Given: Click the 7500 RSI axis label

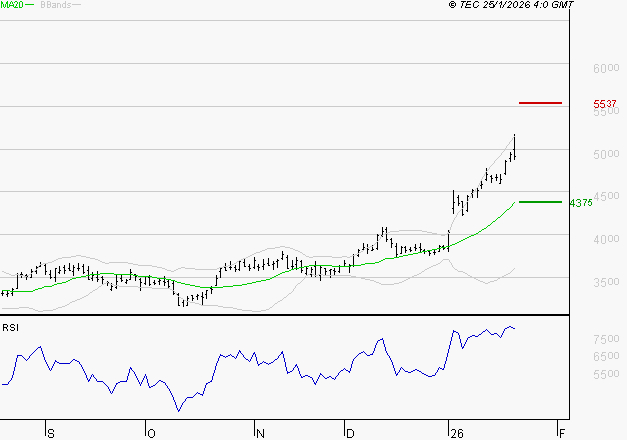Looking at the screenshot, I should point(606,339).
